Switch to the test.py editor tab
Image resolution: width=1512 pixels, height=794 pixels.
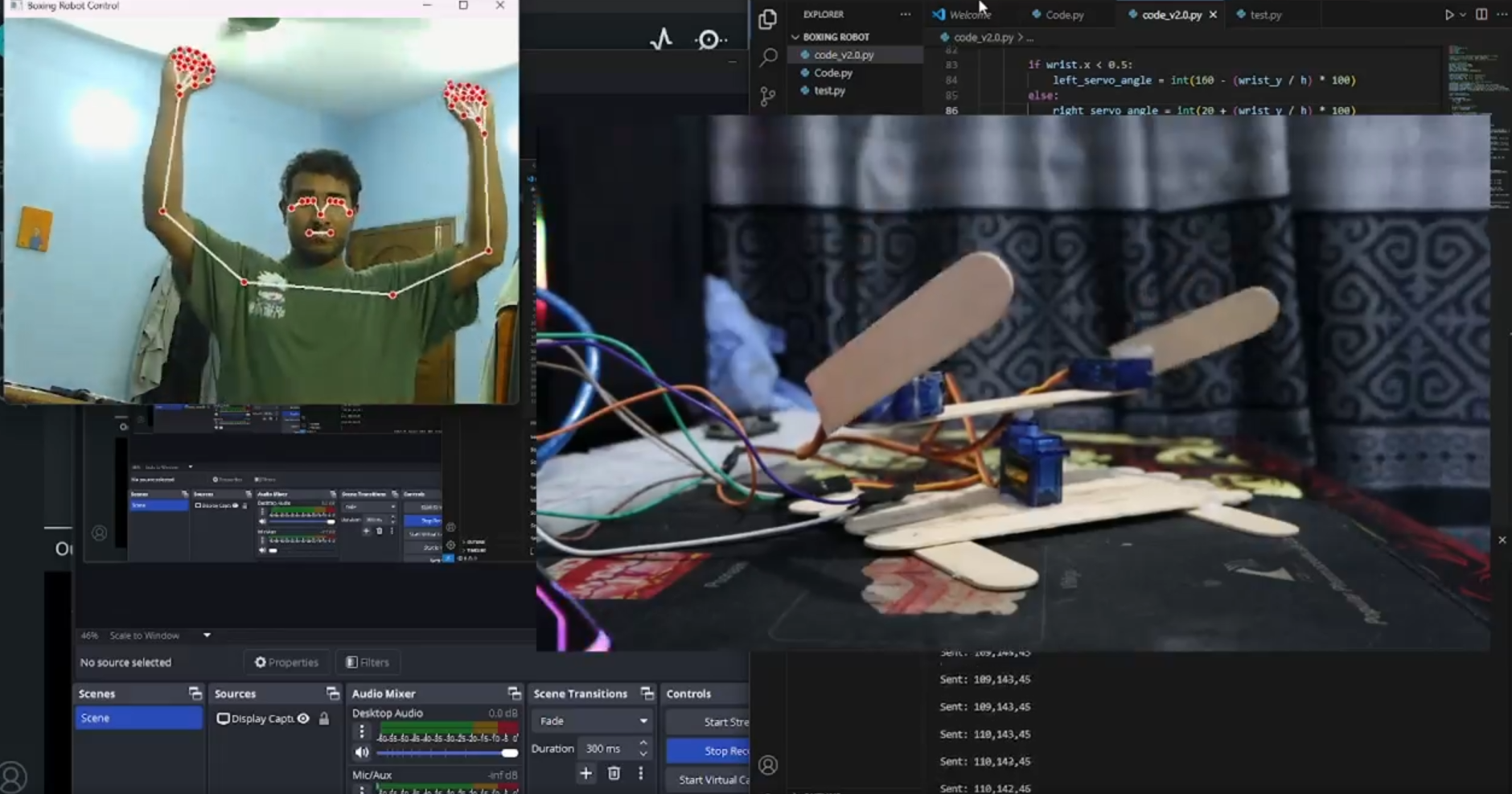1264,14
